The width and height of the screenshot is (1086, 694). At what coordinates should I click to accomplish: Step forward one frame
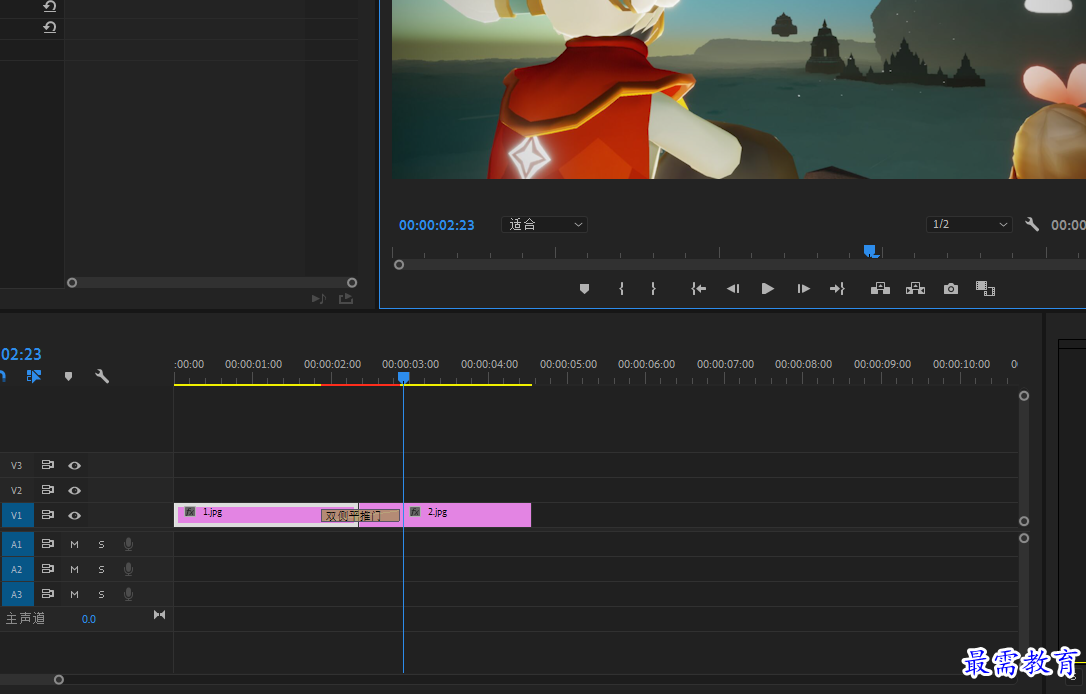coord(803,289)
